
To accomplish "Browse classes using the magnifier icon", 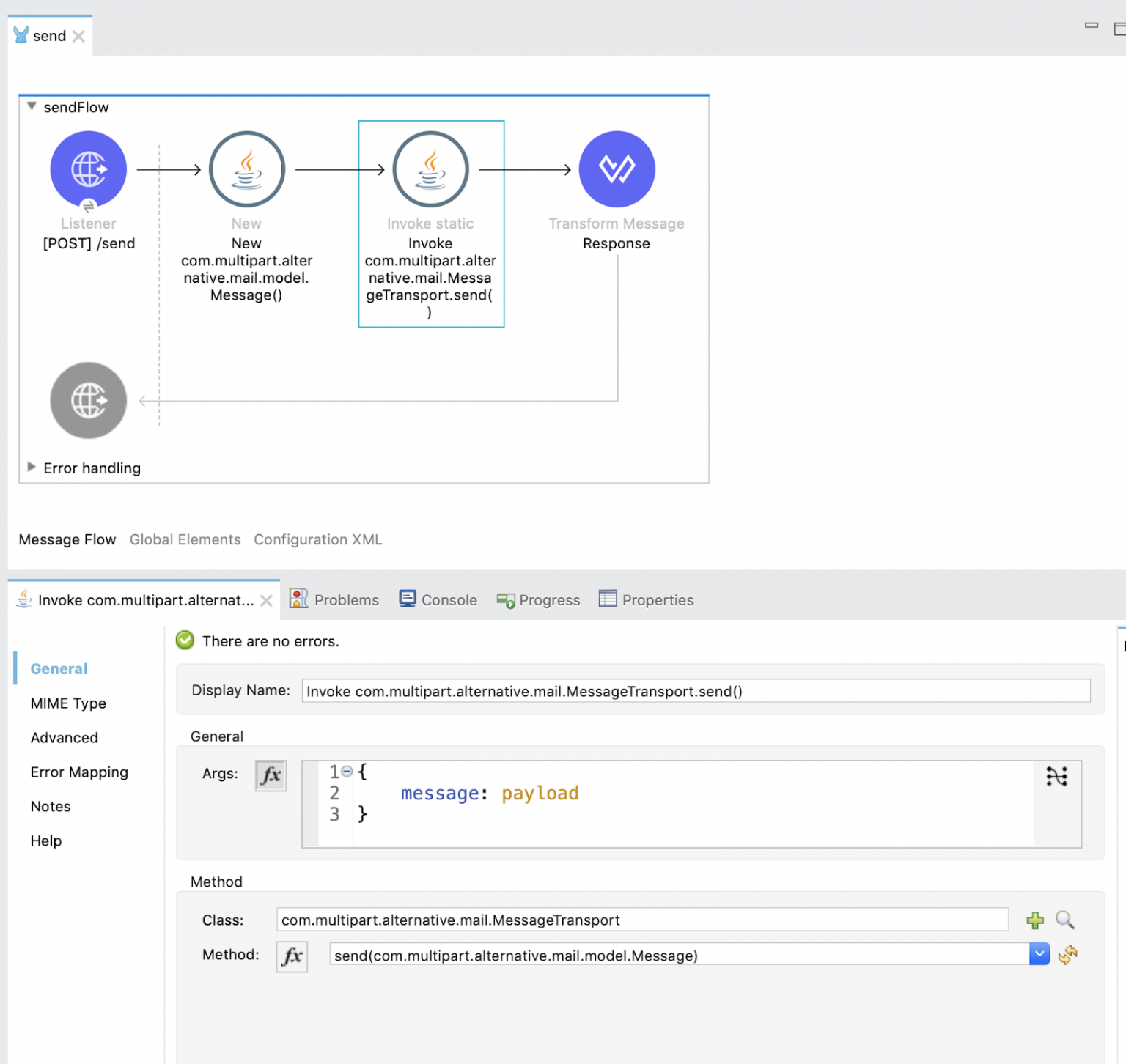I will click(x=1064, y=920).
